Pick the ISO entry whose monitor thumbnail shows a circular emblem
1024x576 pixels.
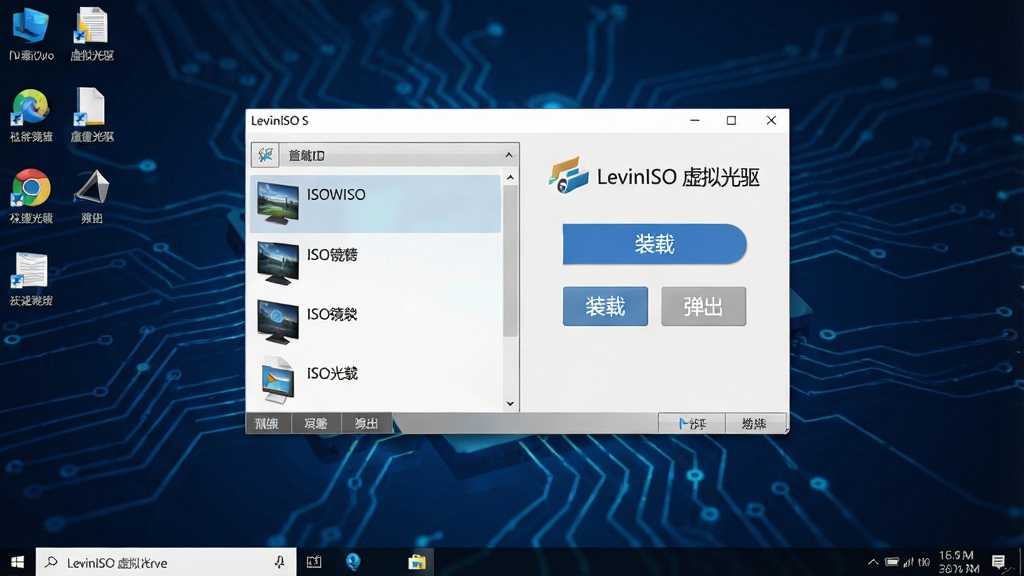(376, 321)
